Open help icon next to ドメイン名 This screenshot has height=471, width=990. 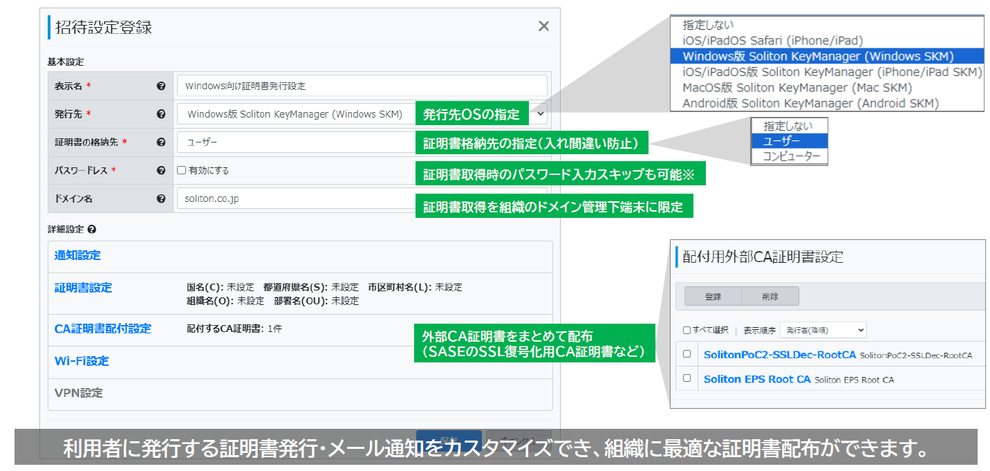click(161, 198)
